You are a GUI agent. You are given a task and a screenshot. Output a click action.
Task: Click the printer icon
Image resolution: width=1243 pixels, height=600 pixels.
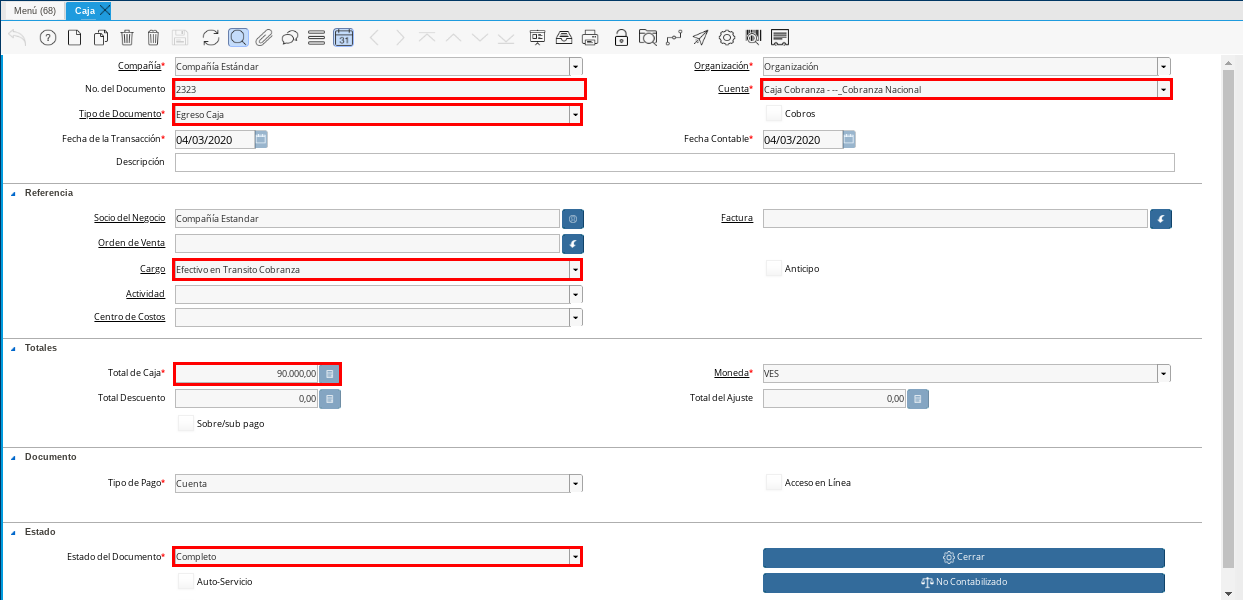591,38
